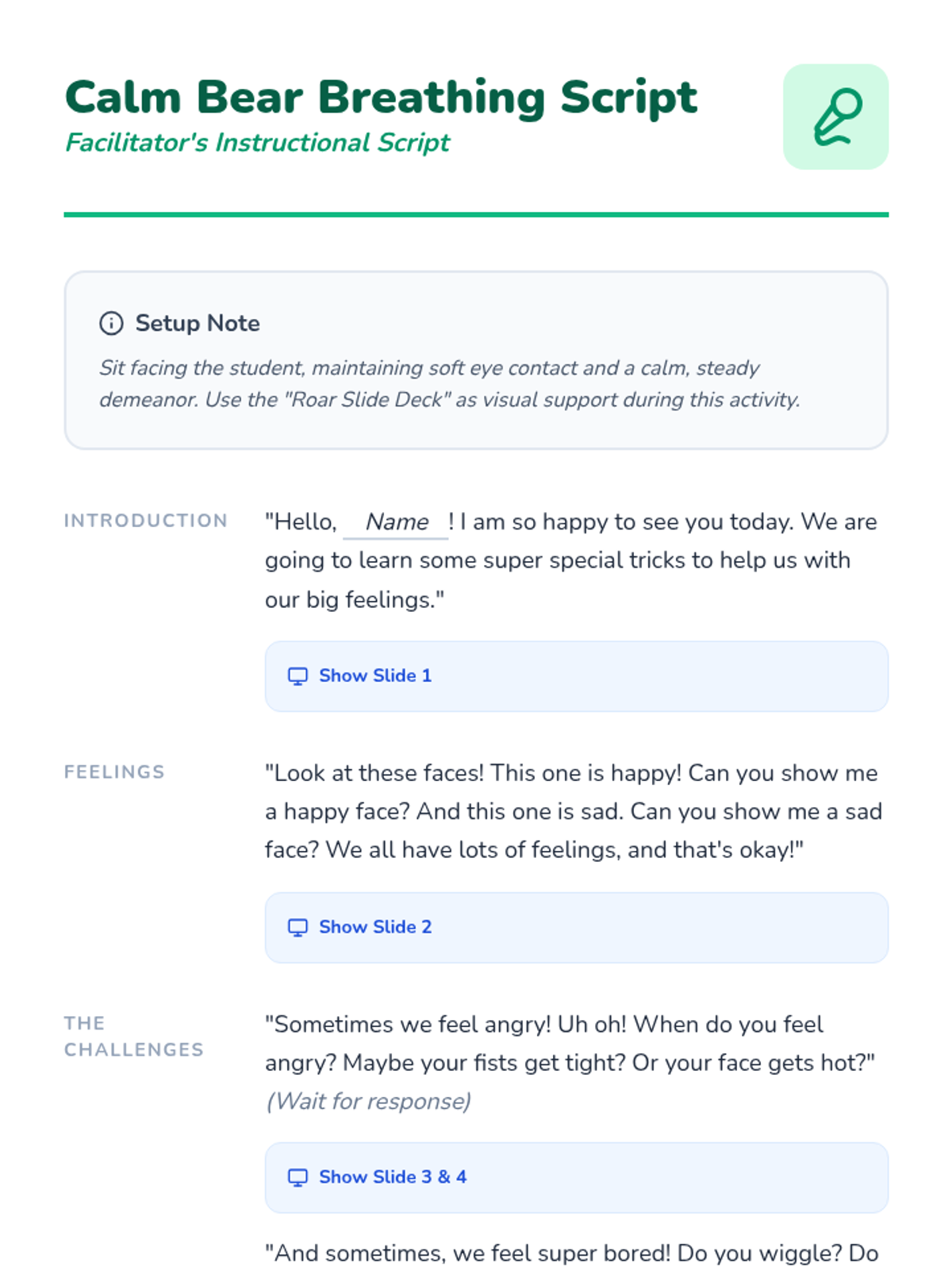Click the (Wait for response) cue text
This screenshot has width=952, height=1270.
tap(368, 1102)
